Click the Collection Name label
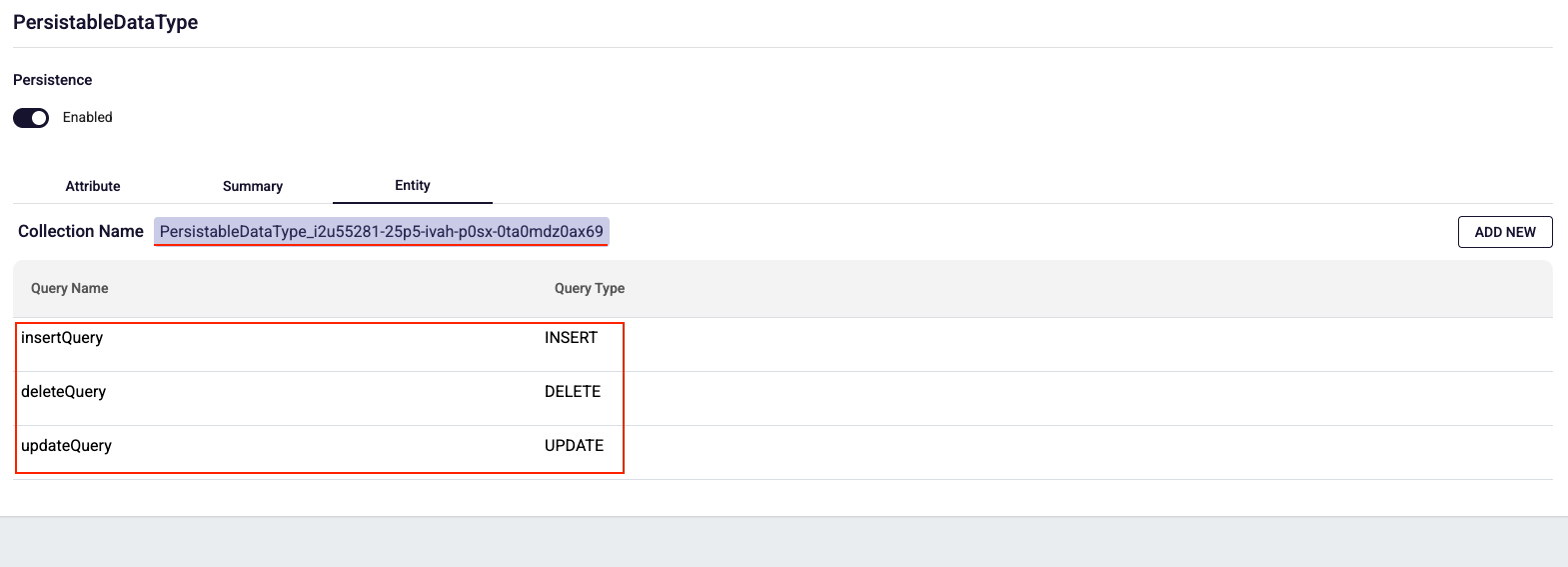This screenshot has height=567, width=1568. 81,232
